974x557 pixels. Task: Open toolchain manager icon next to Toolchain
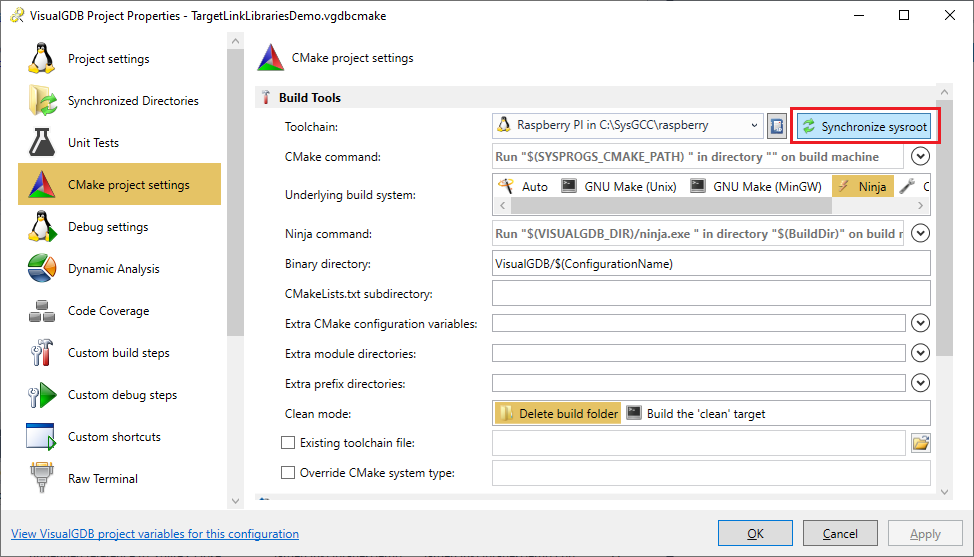point(776,127)
